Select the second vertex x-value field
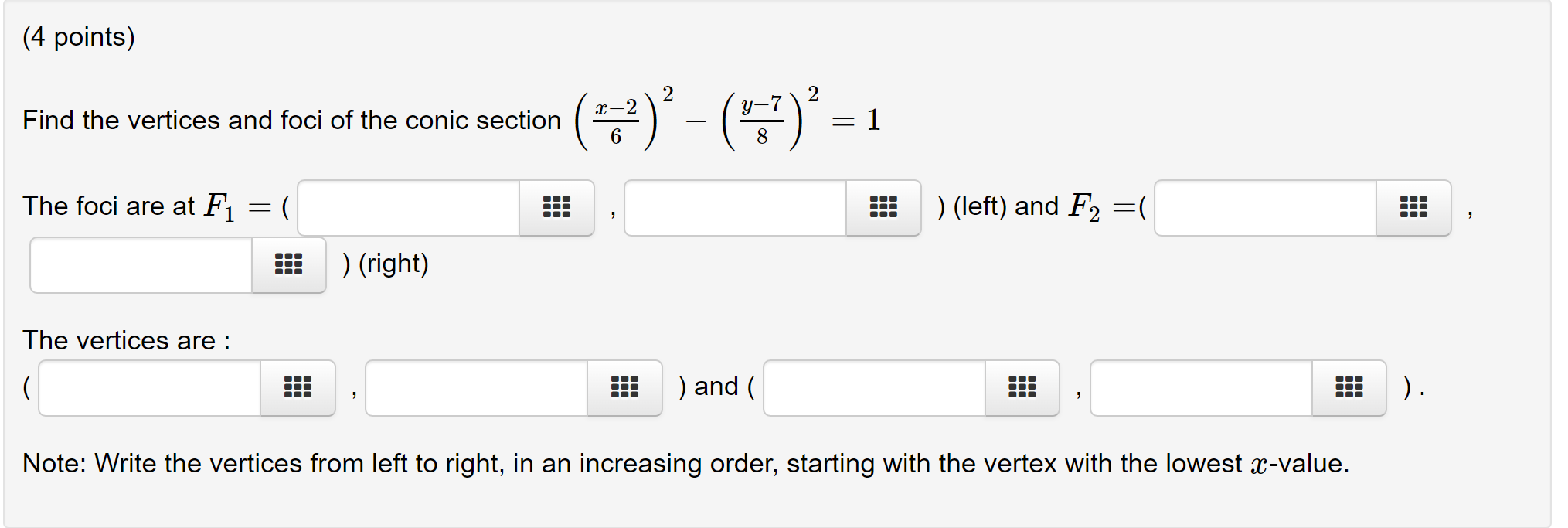 [873, 387]
